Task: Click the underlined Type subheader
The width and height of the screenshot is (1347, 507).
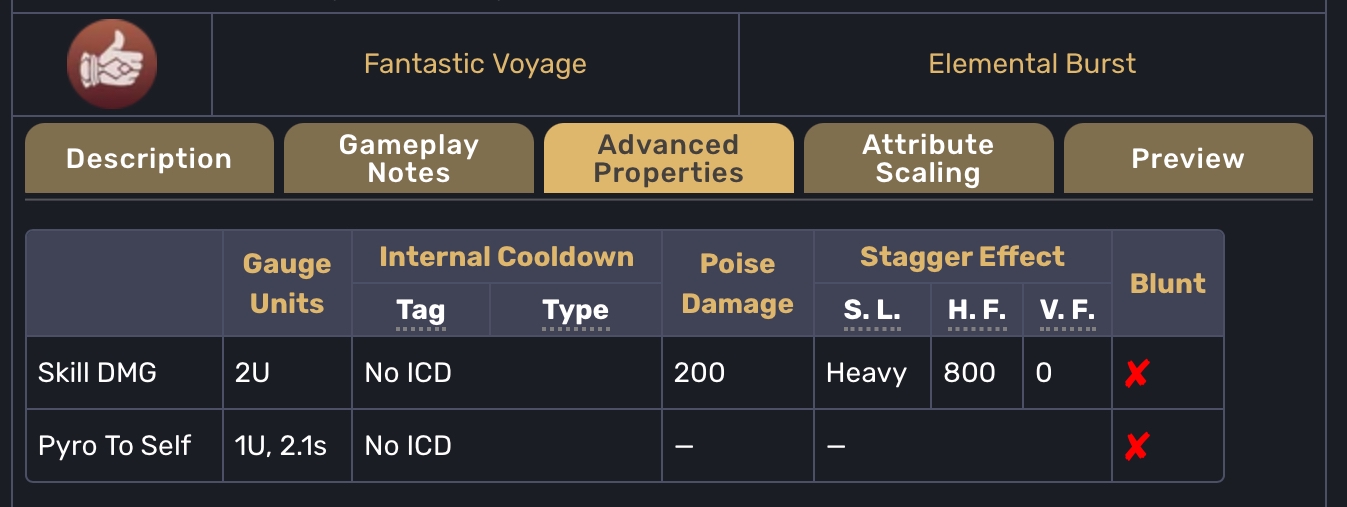Action: [x=576, y=311]
